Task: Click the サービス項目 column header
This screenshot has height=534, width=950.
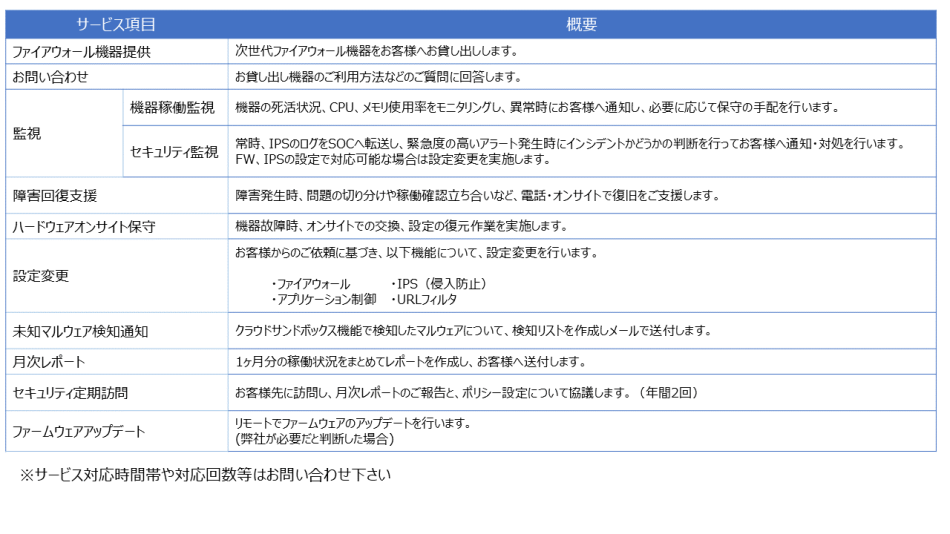Action: click(116, 24)
